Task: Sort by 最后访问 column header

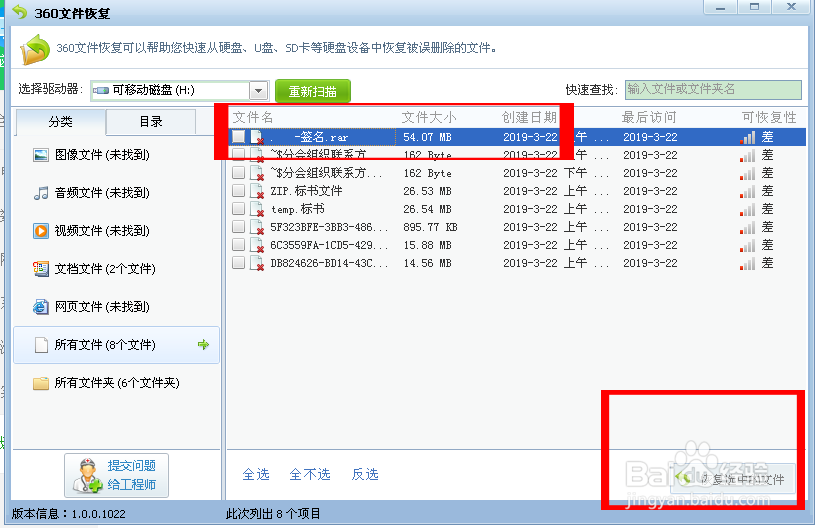Action: (x=649, y=117)
